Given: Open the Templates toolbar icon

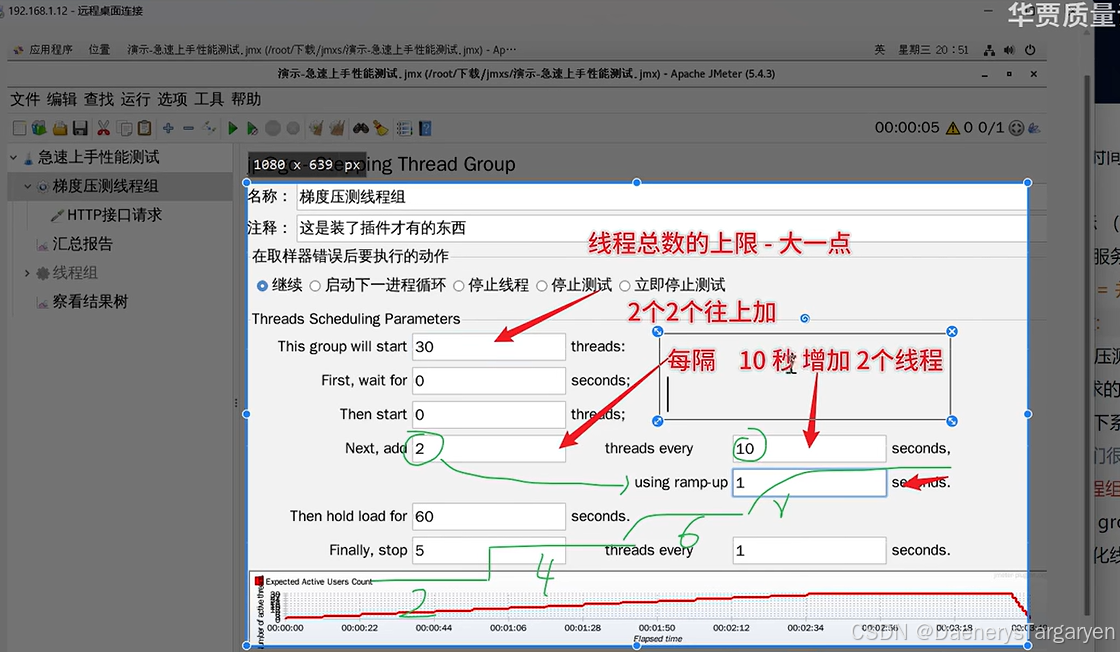Looking at the screenshot, I should [x=39, y=129].
